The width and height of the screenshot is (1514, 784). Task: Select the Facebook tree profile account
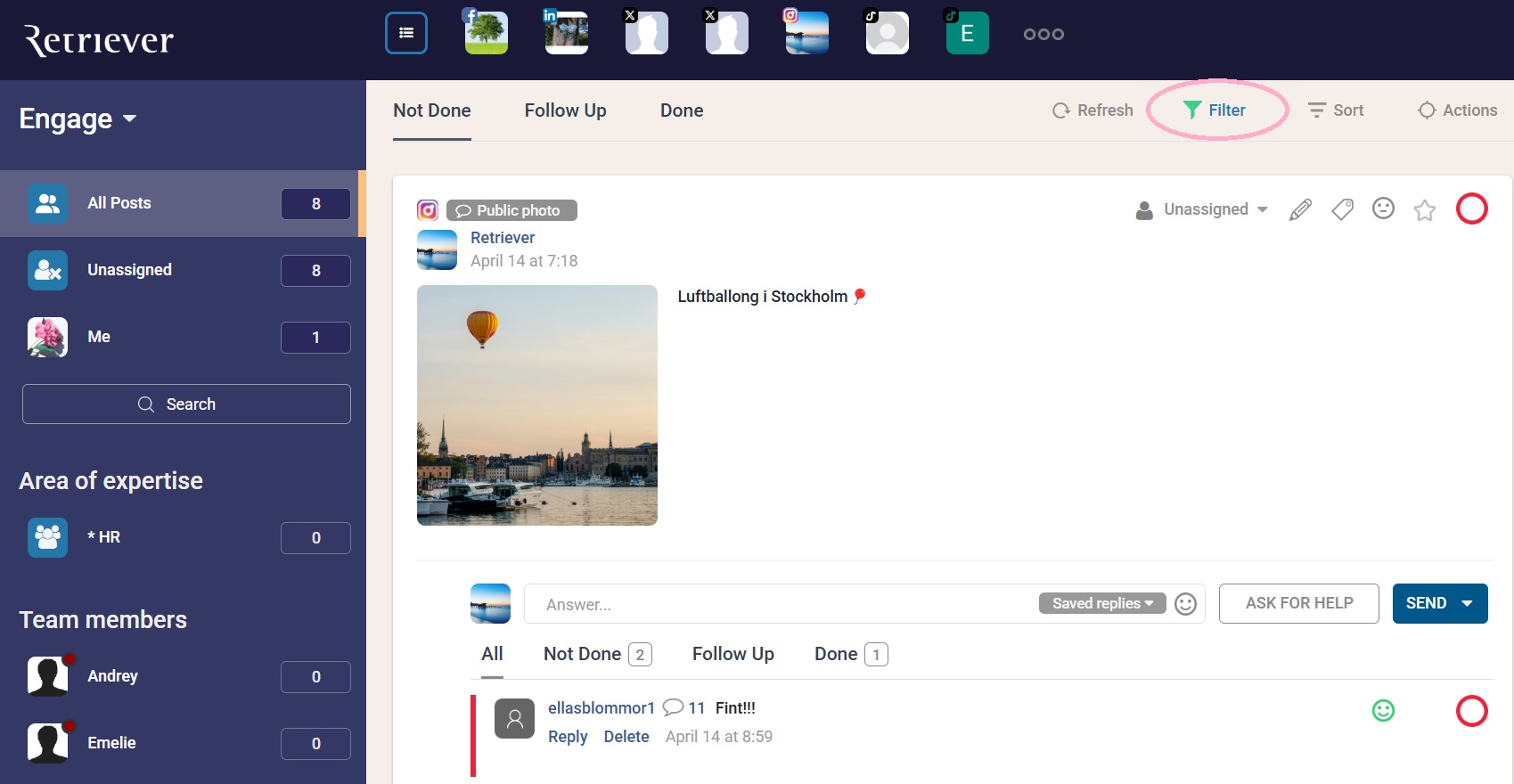487,33
